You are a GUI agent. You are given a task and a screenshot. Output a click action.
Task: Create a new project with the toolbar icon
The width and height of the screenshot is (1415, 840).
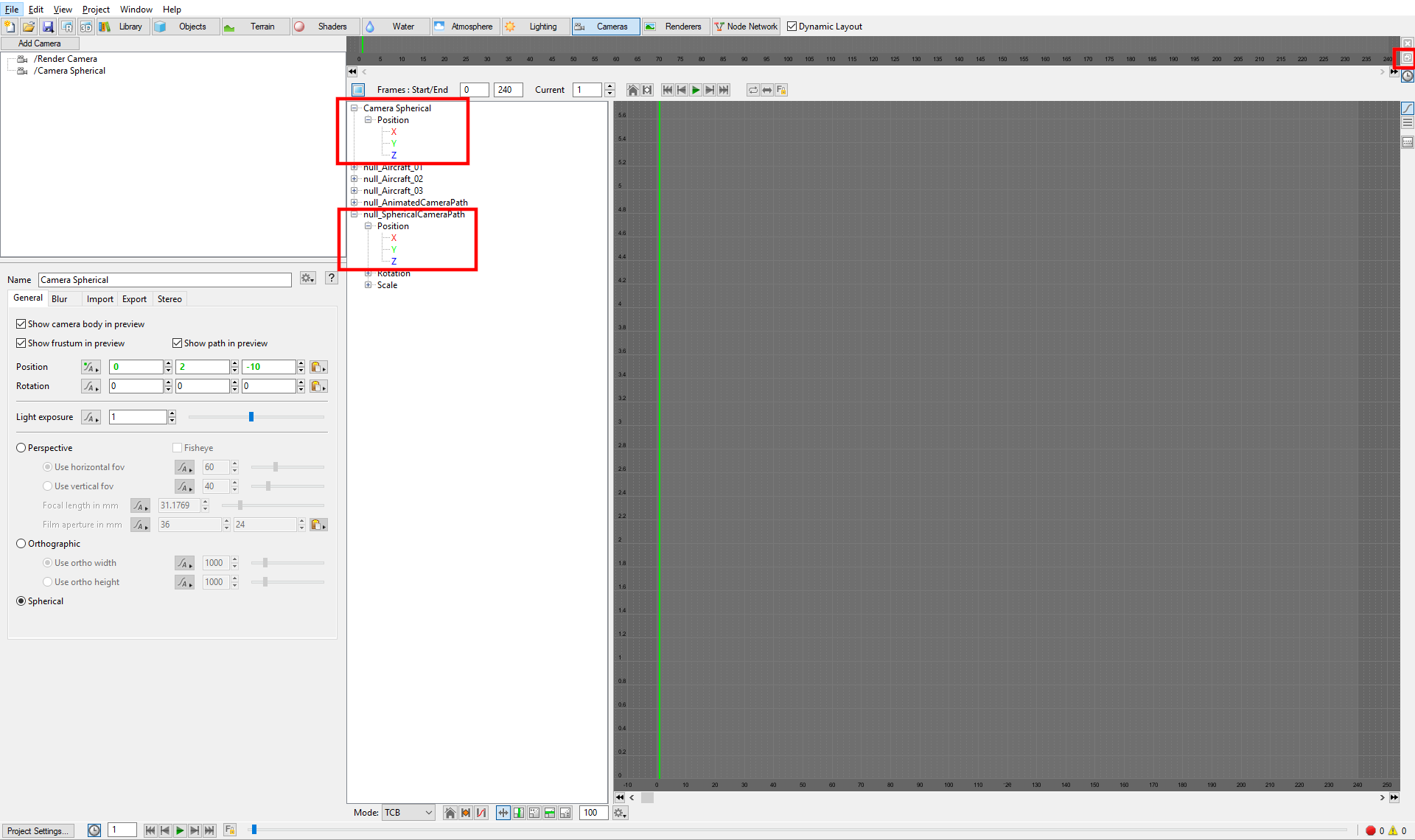pyautogui.click(x=10, y=27)
